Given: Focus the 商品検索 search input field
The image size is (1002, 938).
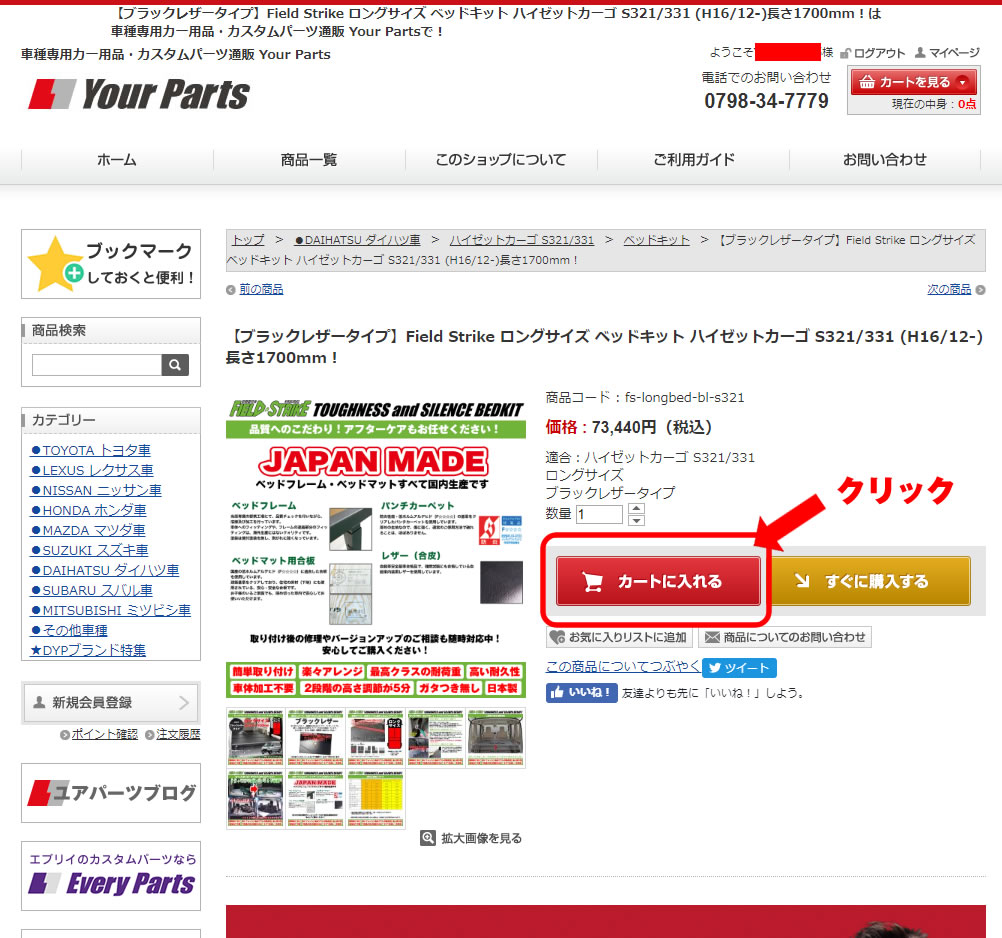Looking at the screenshot, I should point(96,365).
